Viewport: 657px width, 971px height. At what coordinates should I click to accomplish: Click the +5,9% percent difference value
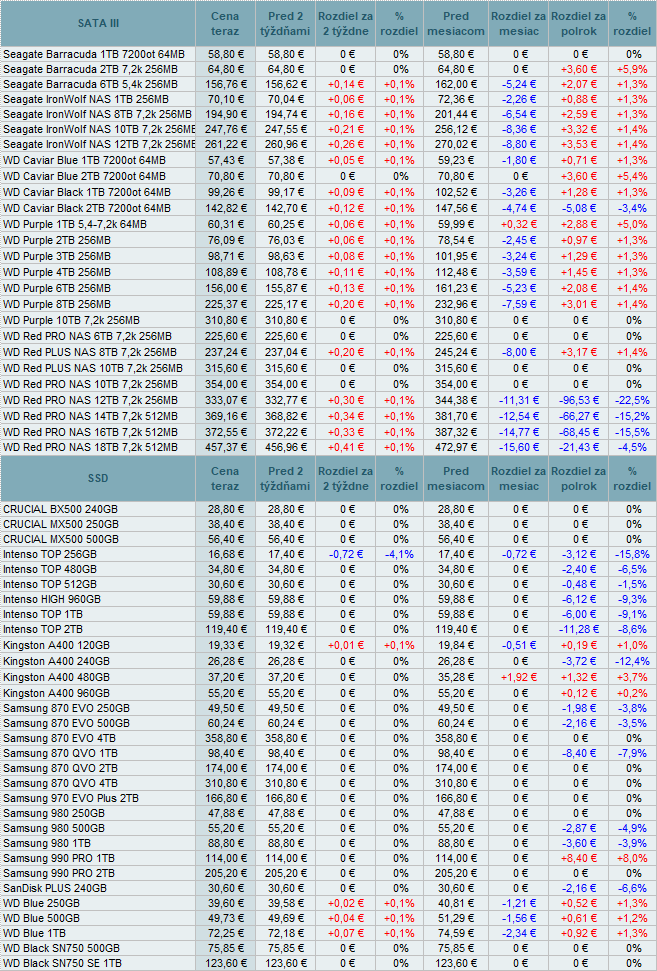(632, 69)
